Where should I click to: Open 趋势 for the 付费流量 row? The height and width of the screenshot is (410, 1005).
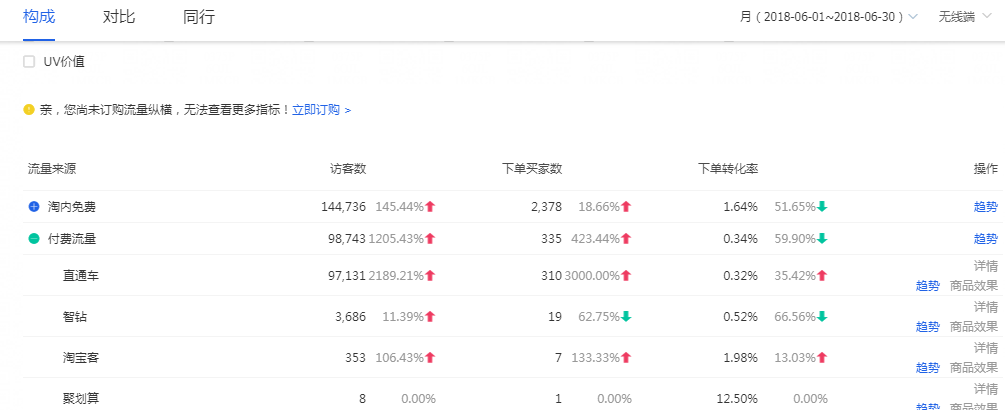coord(985,239)
